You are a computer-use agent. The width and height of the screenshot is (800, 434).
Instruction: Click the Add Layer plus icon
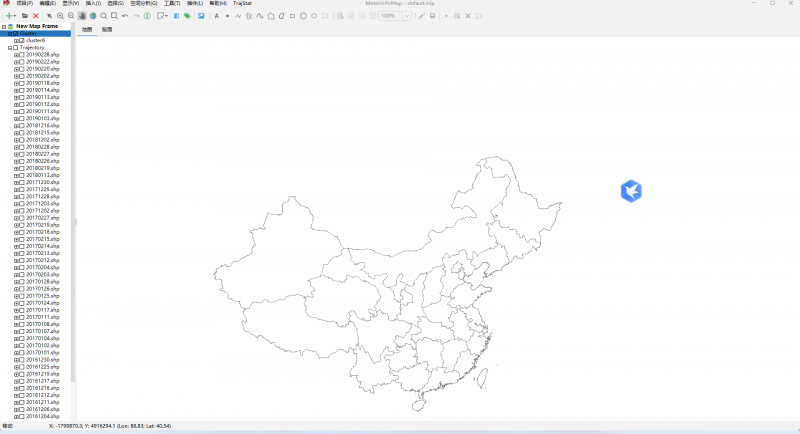pyautogui.click(x=10, y=16)
